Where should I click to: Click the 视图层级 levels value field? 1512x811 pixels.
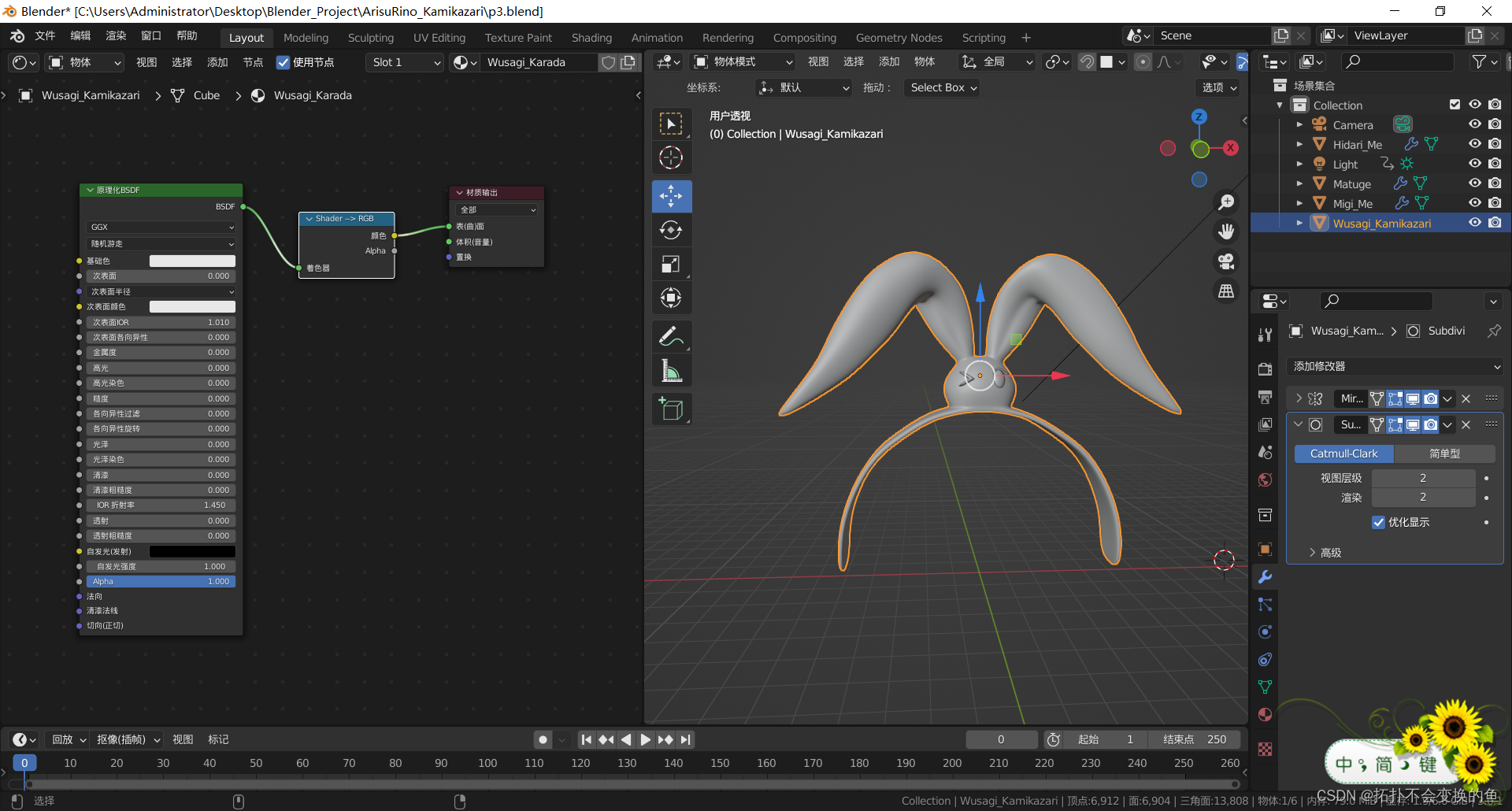[1423, 478]
